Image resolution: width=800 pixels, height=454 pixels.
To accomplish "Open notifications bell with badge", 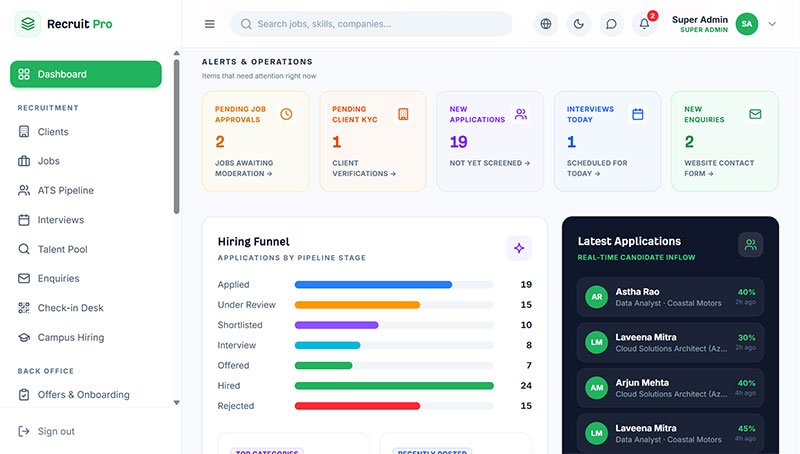I will click(x=644, y=24).
